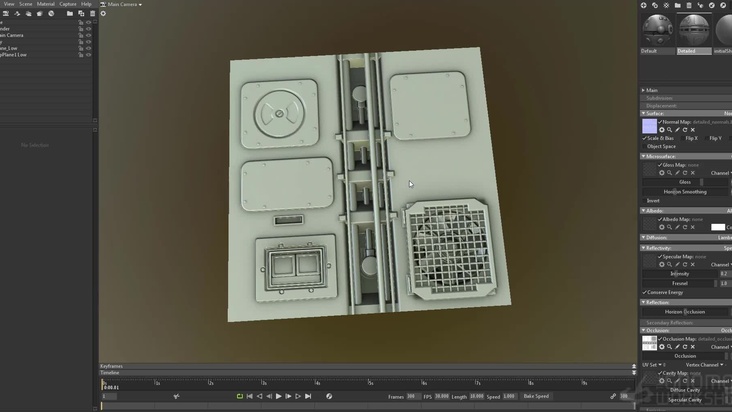Collapse the Occlusion section
Screen dimensions: 732x412
tap(643, 330)
